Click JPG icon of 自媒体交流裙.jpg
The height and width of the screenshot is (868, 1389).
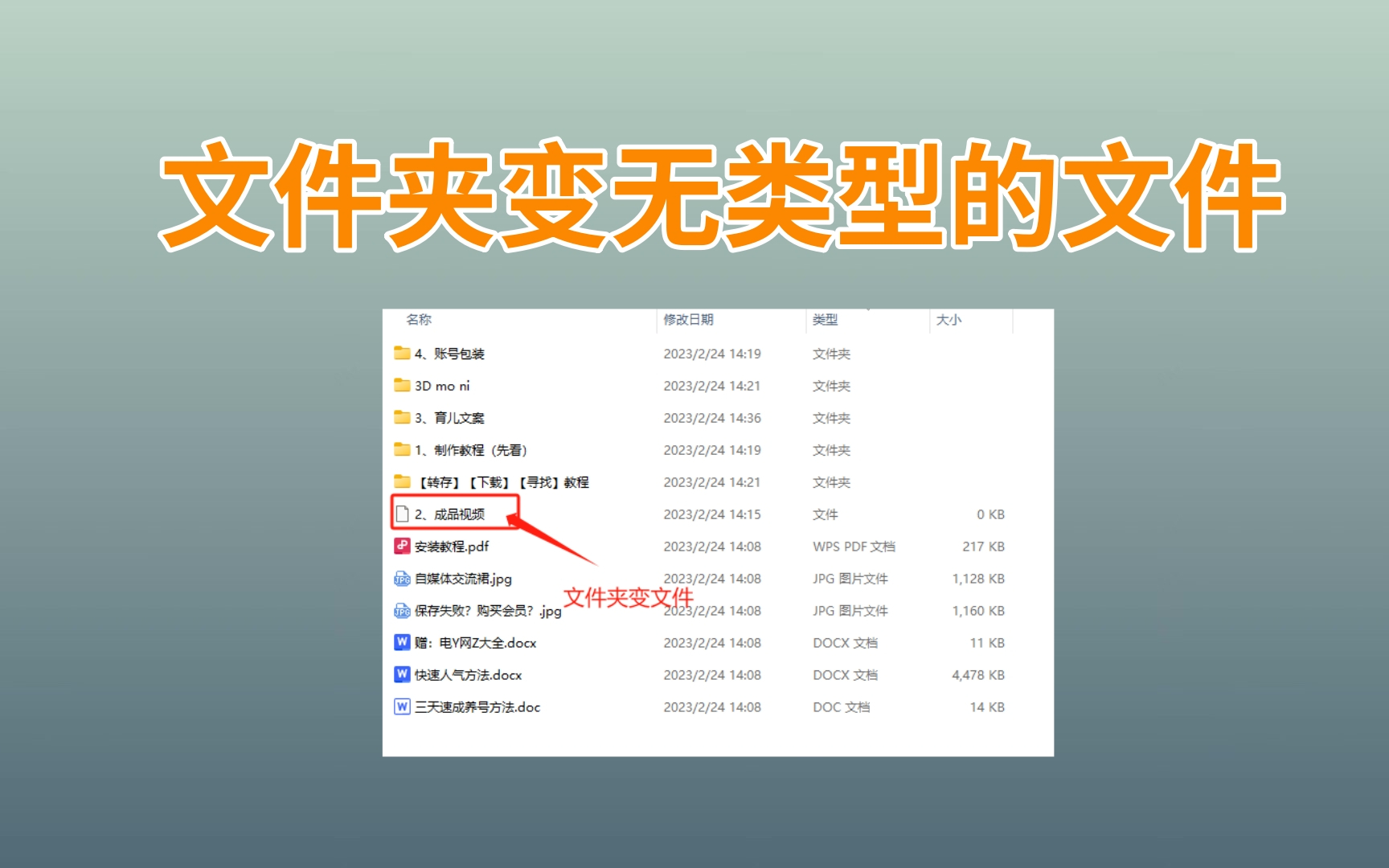coord(402,578)
